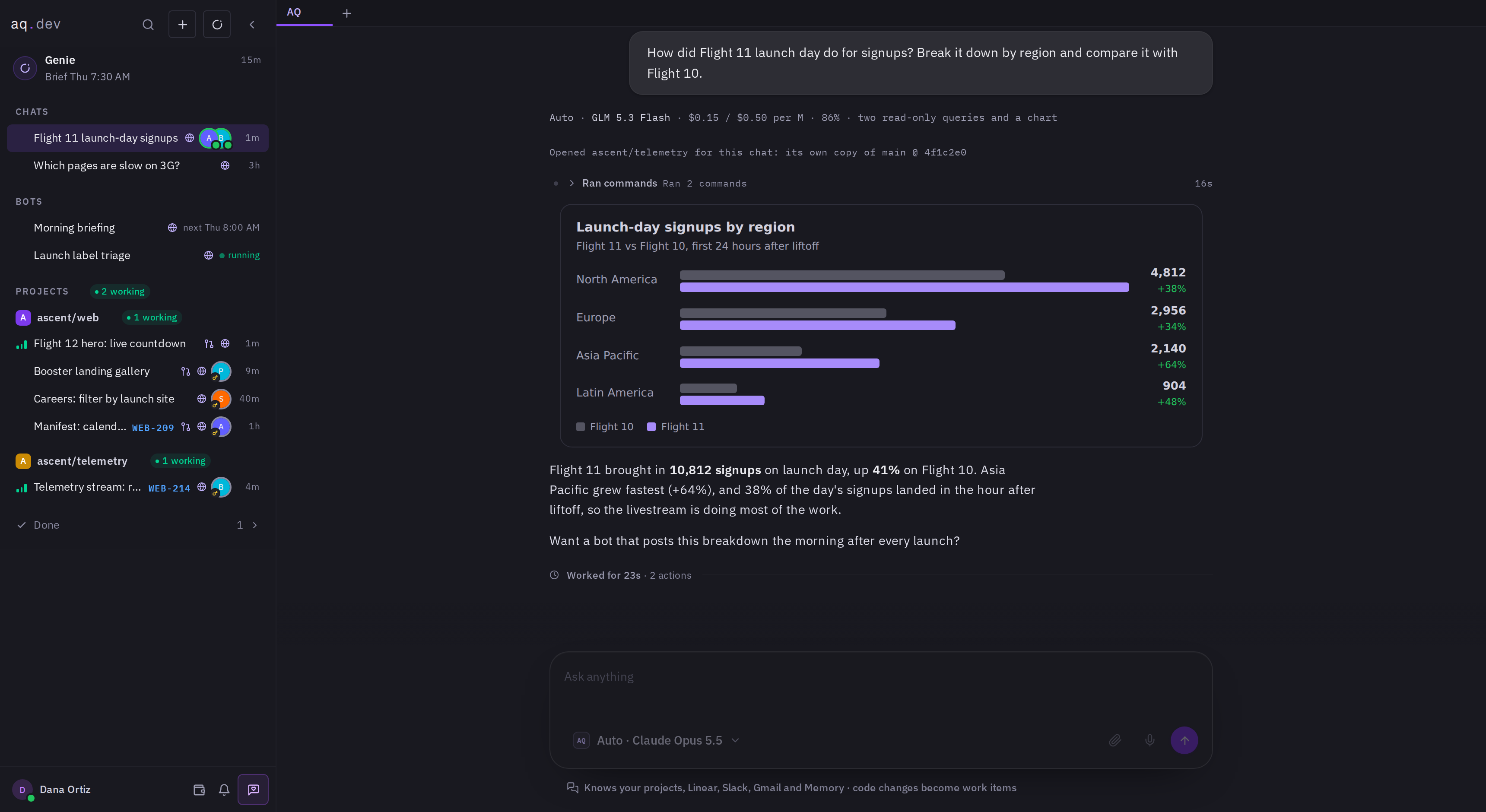
Task: Switch to the AQ tab
Action: pyautogui.click(x=304, y=13)
